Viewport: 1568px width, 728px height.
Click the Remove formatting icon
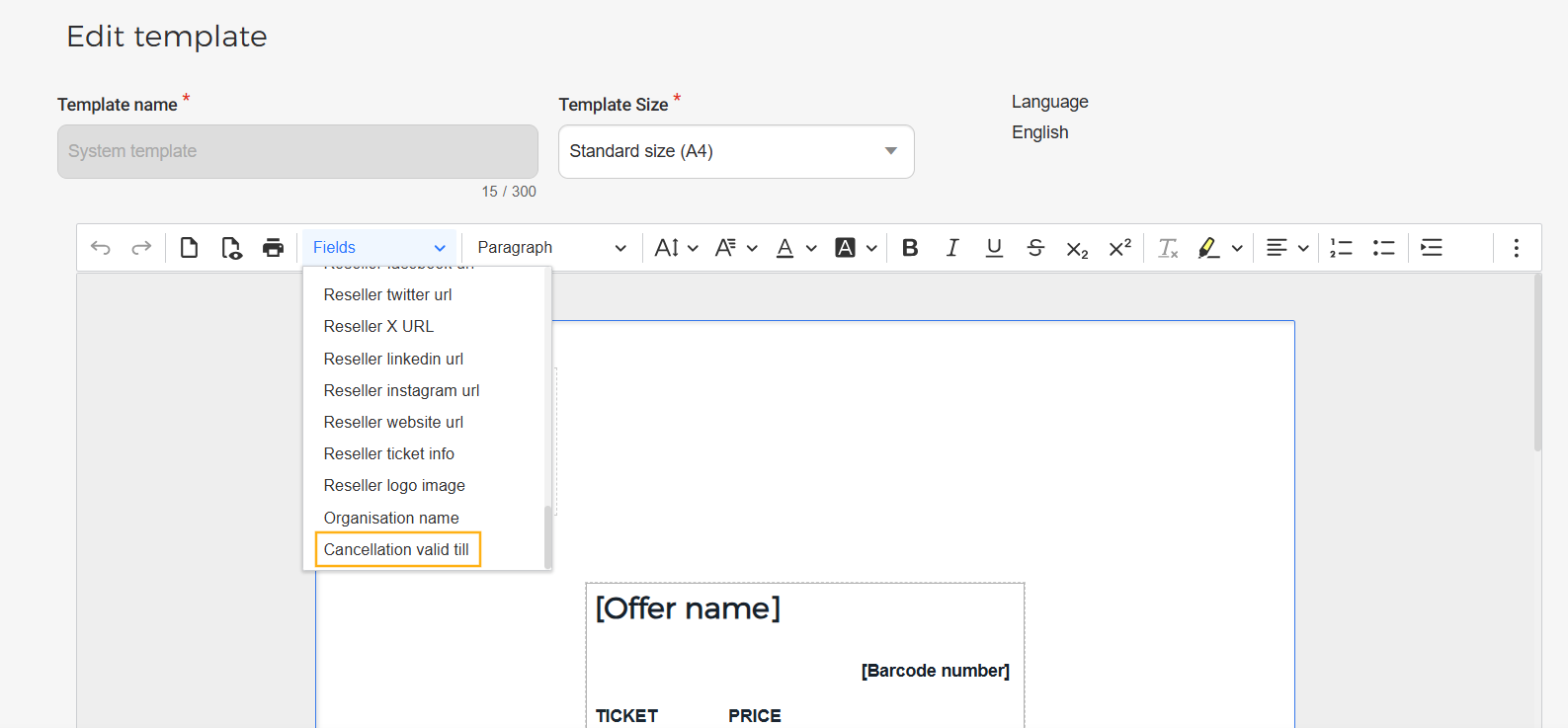click(1168, 248)
